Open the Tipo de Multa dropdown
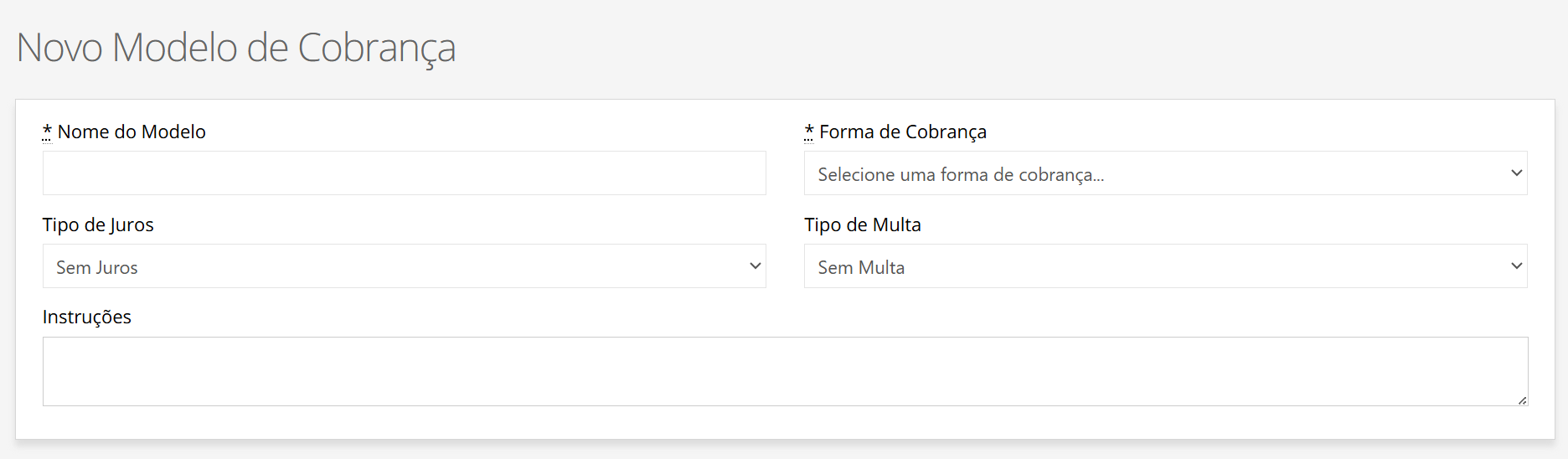 click(1164, 266)
